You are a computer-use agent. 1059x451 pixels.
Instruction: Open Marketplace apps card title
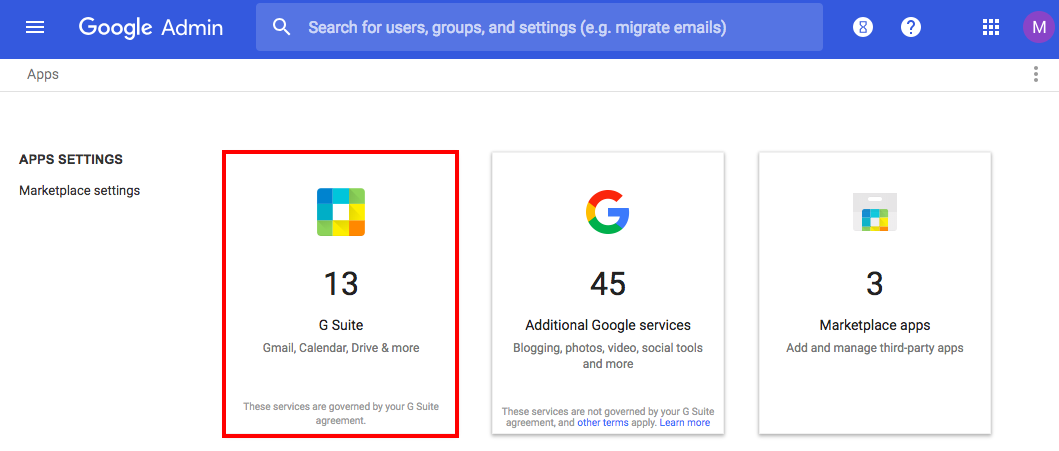pos(875,325)
